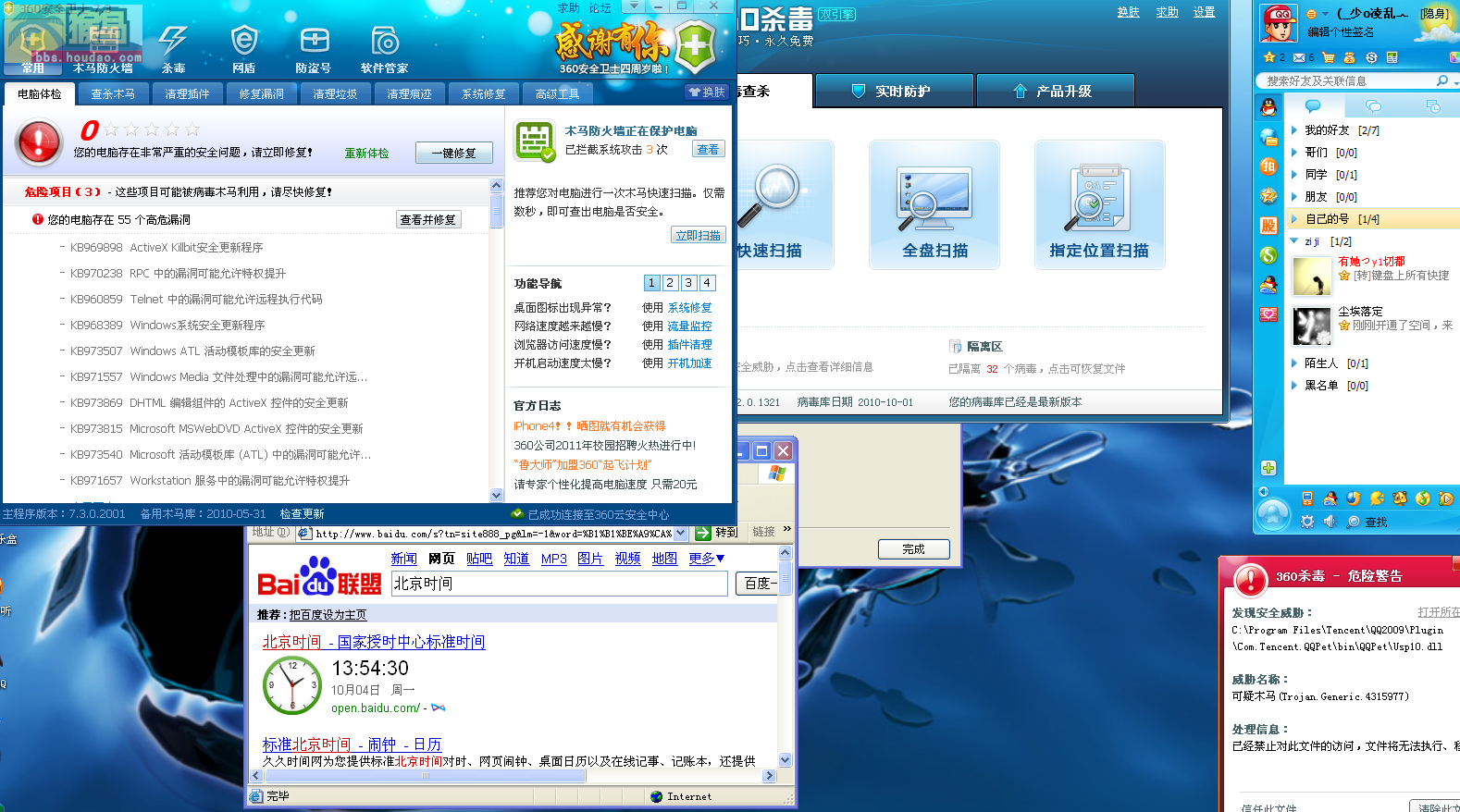Click 有她つy1切都 contact avatar
The image size is (1460, 812).
pos(1312,277)
